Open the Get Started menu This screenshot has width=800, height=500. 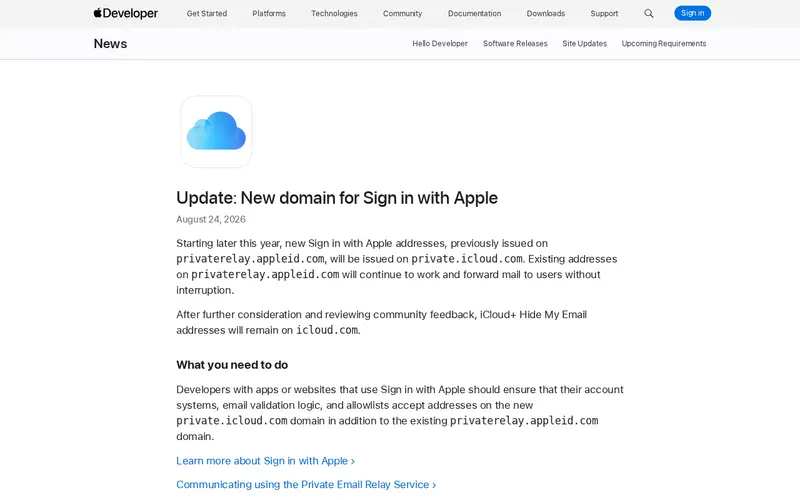click(207, 13)
